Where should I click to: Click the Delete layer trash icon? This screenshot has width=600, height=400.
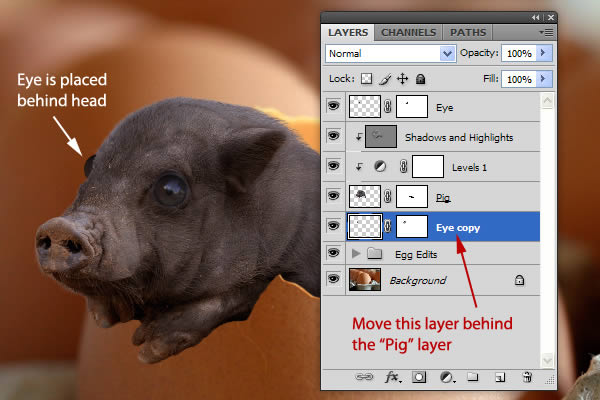click(527, 377)
